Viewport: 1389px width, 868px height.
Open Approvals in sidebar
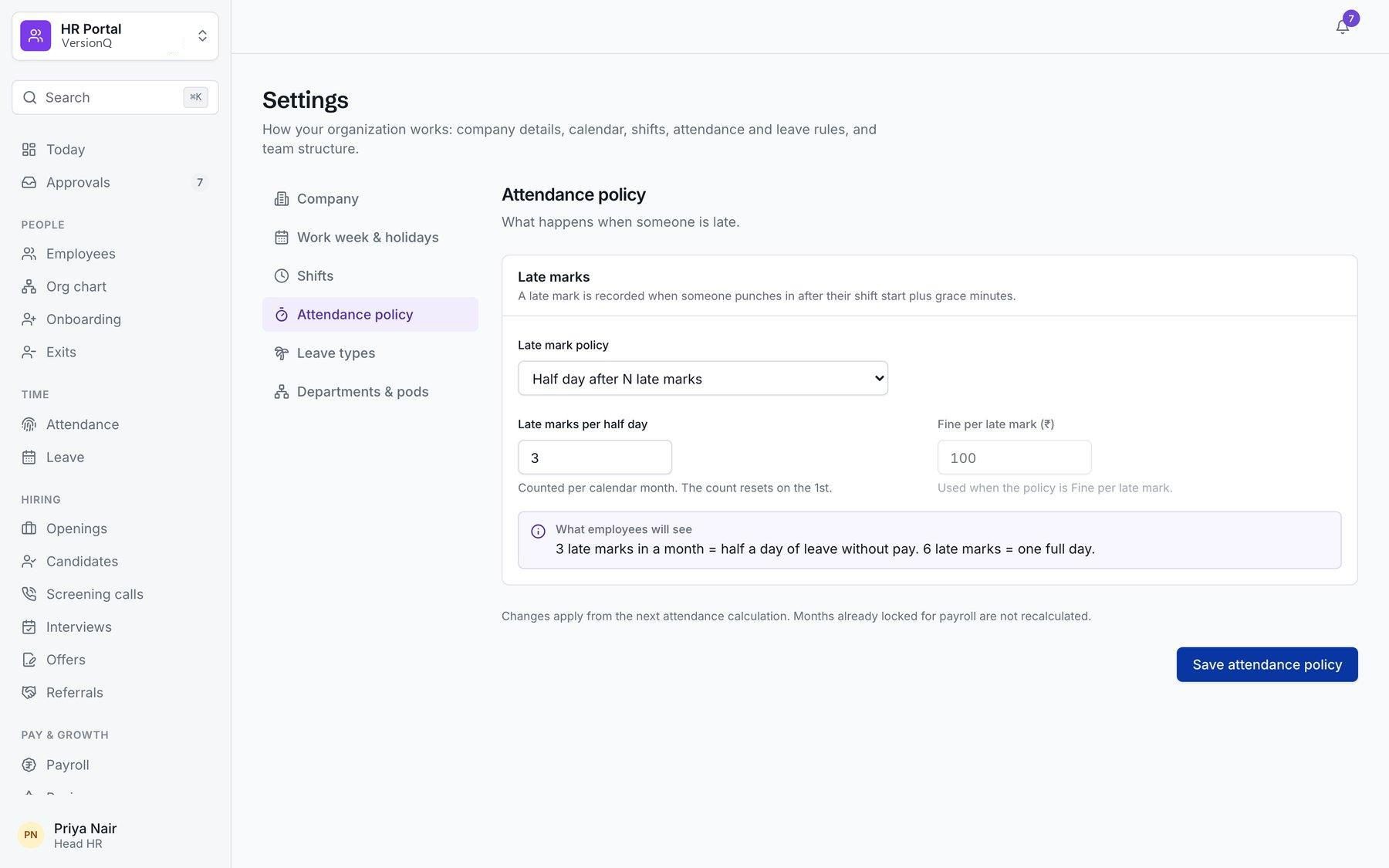[x=115, y=182]
